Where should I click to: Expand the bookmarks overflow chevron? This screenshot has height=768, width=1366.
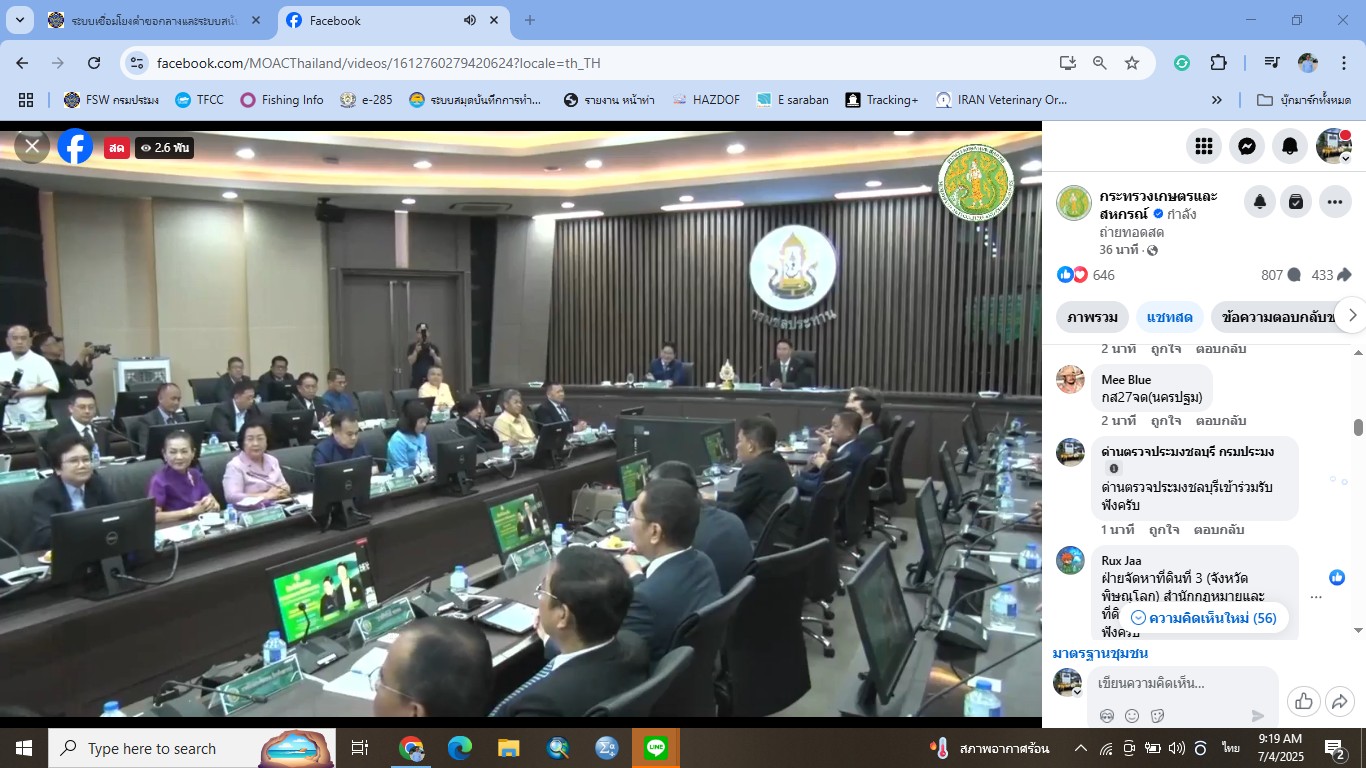[x=1217, y=100]
